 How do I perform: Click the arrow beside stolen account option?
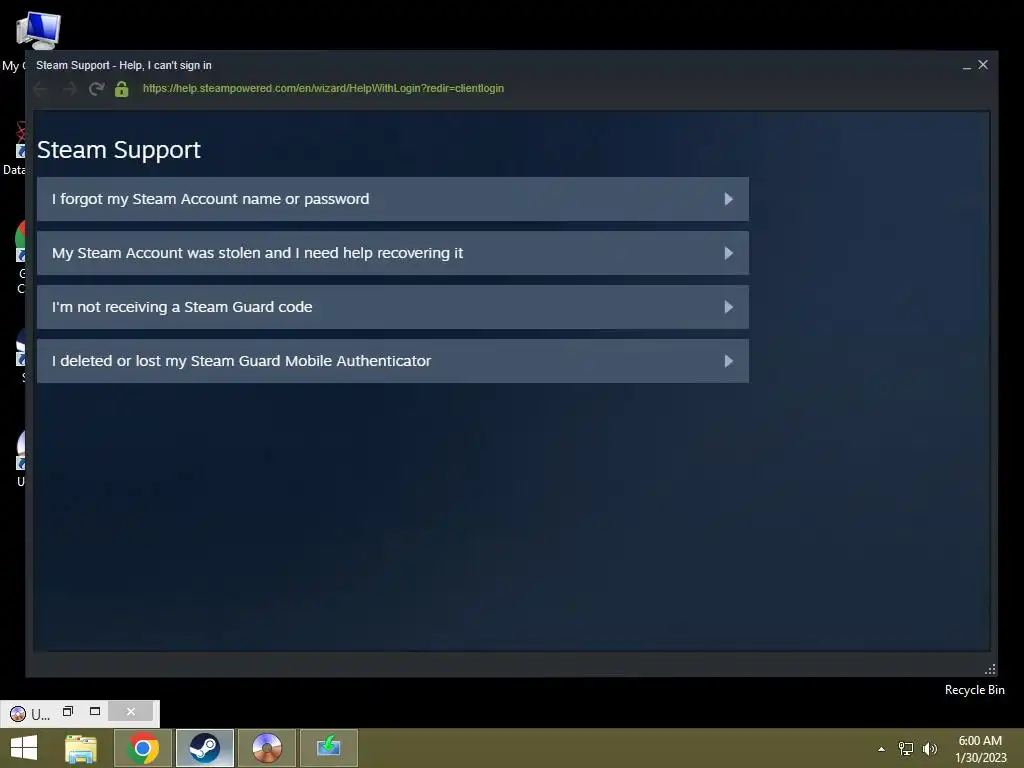[x=729, y=253]
